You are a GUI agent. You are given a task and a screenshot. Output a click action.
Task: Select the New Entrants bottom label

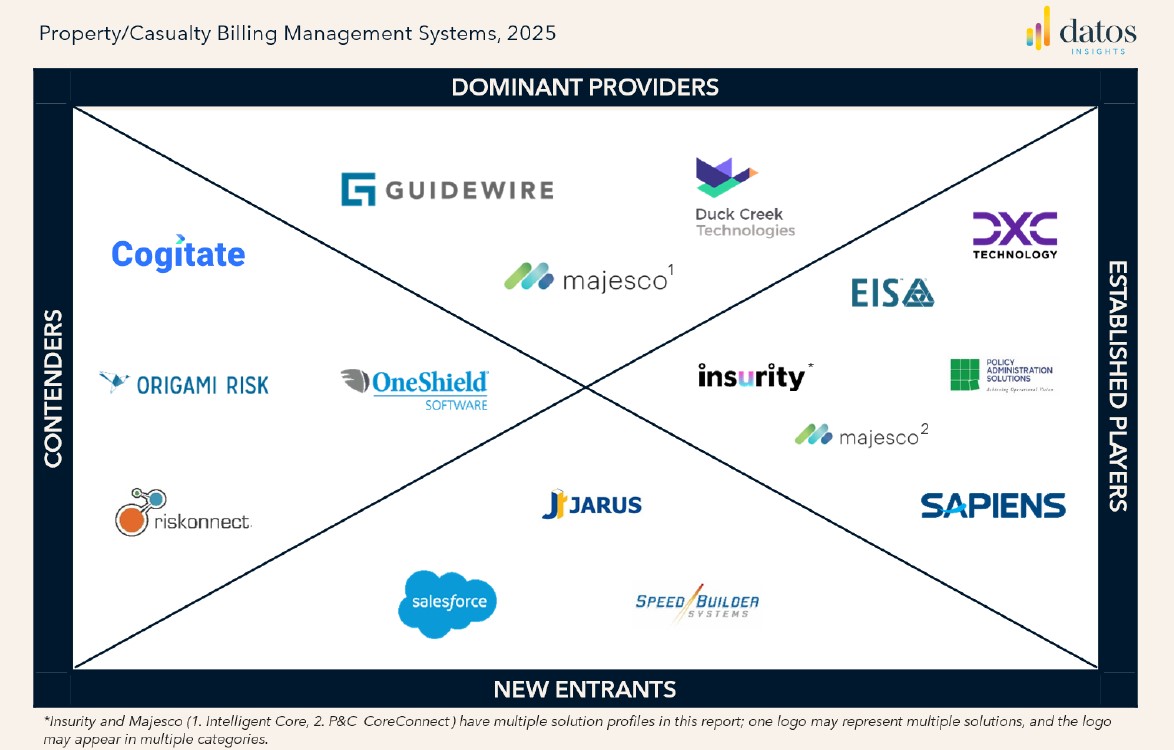pyautogui.click(x=585, y=689)
